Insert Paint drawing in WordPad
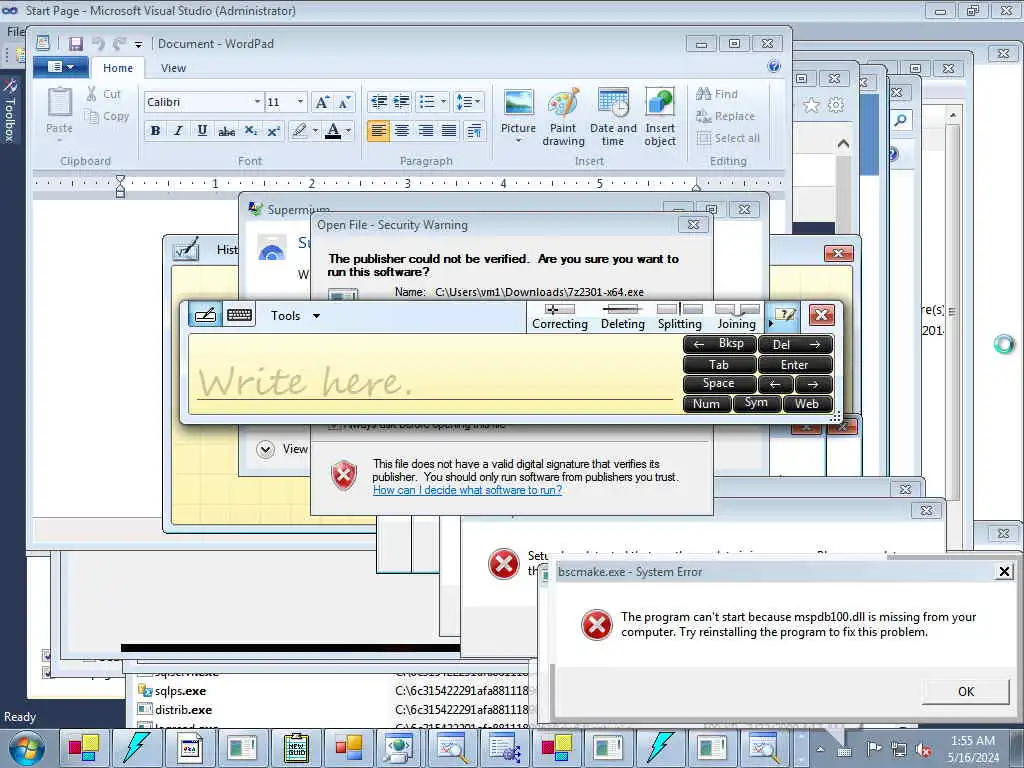The height and width of the screenshot is (768, 1024). 563,116
